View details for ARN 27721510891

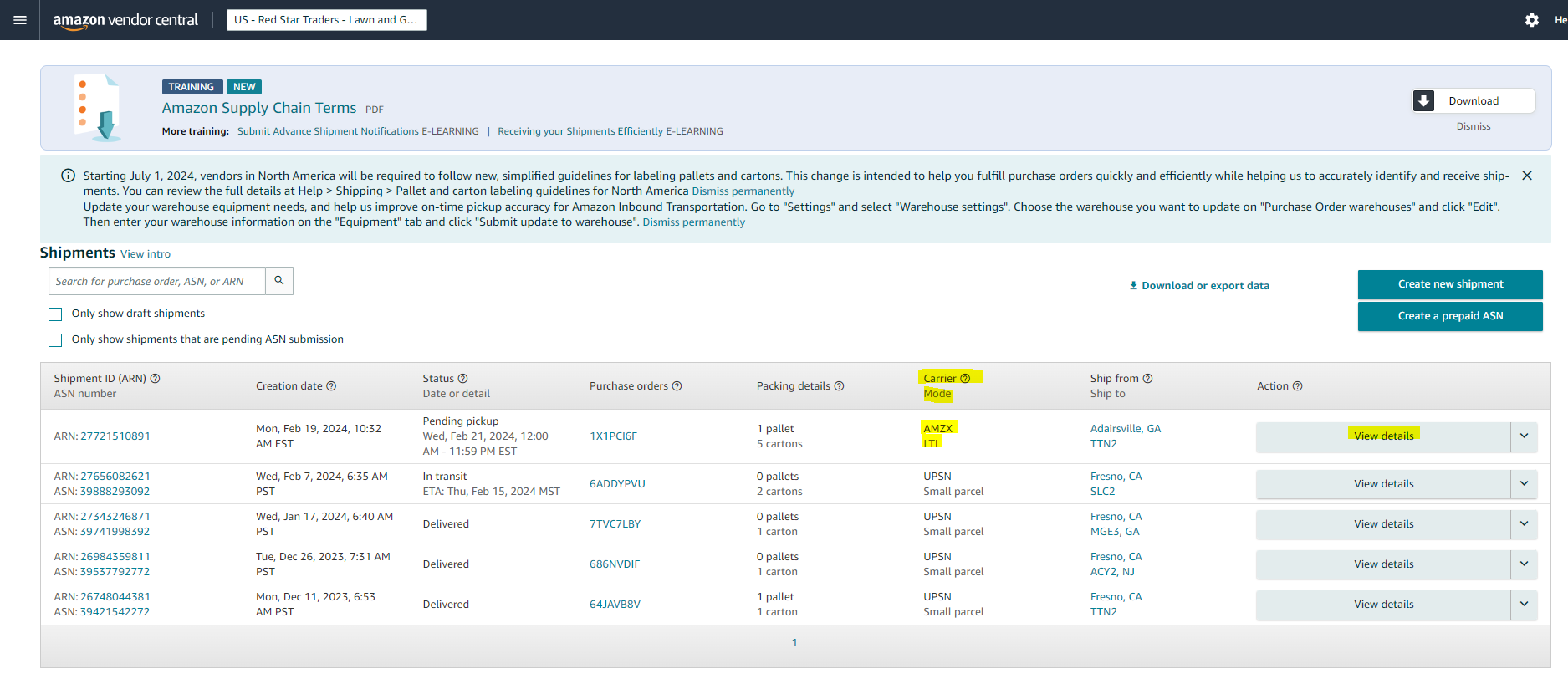pyautogui.click(x=1383, y=436)
